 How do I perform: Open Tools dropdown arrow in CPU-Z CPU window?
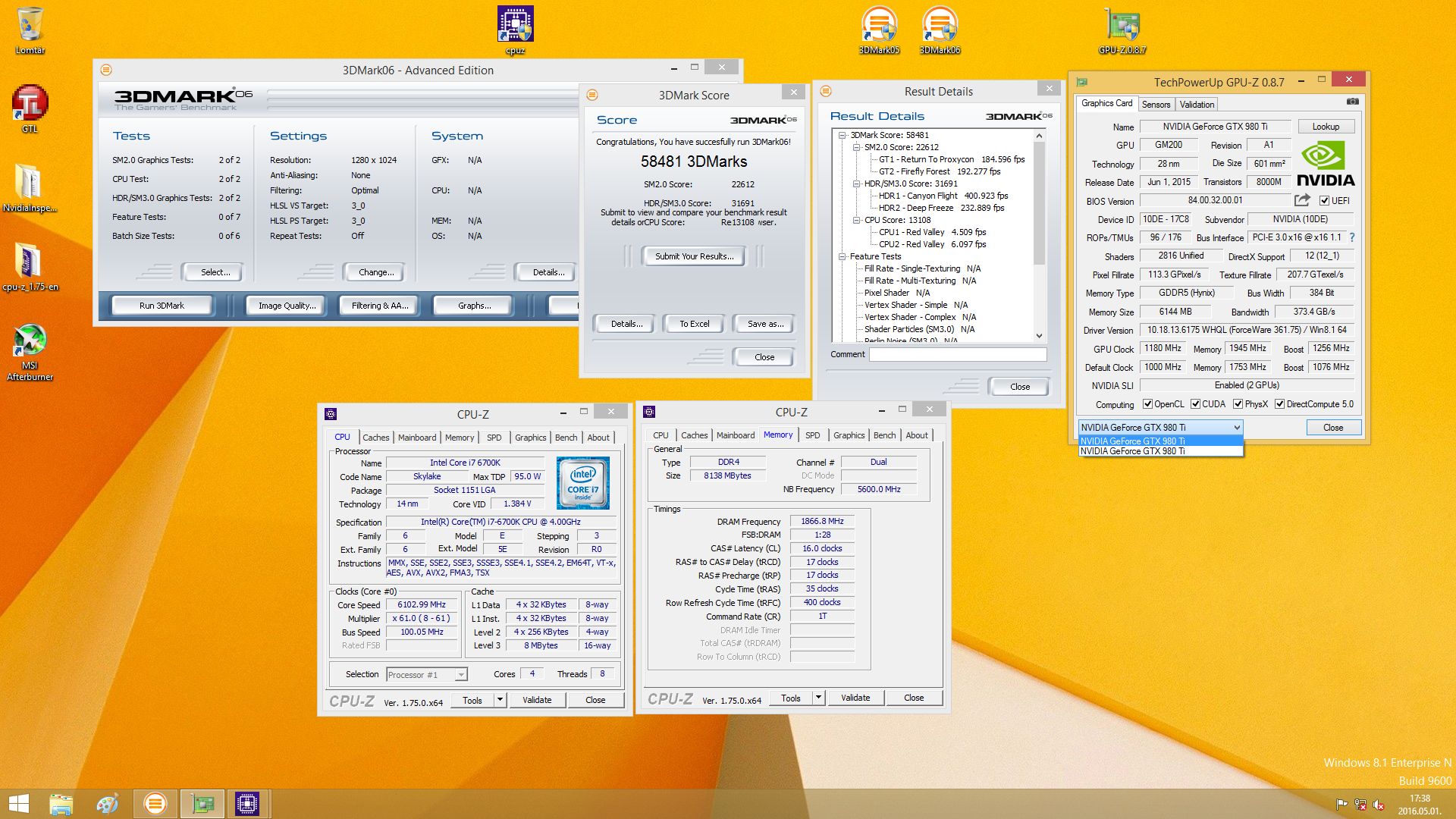(500, 700)
